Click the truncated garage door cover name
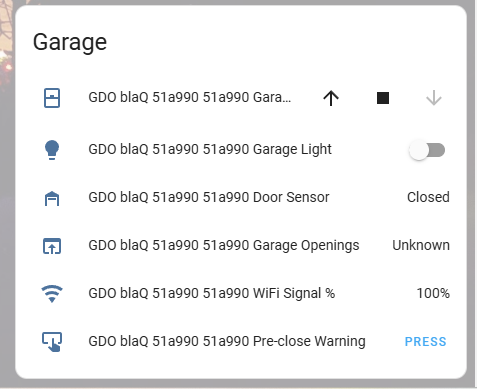The width and height of the screenshot is (477, 389). coord(190,98)
